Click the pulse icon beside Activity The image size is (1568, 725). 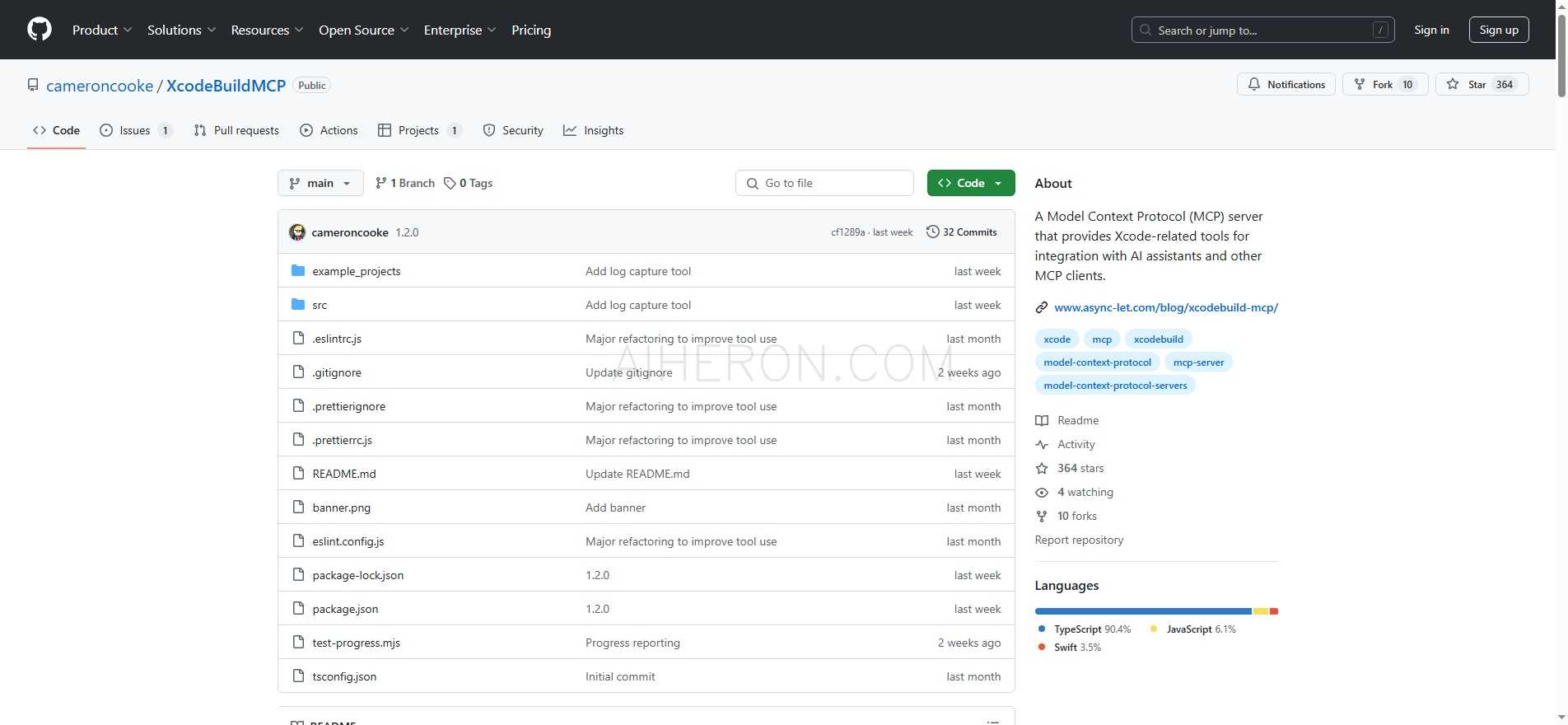(1042, 444)
